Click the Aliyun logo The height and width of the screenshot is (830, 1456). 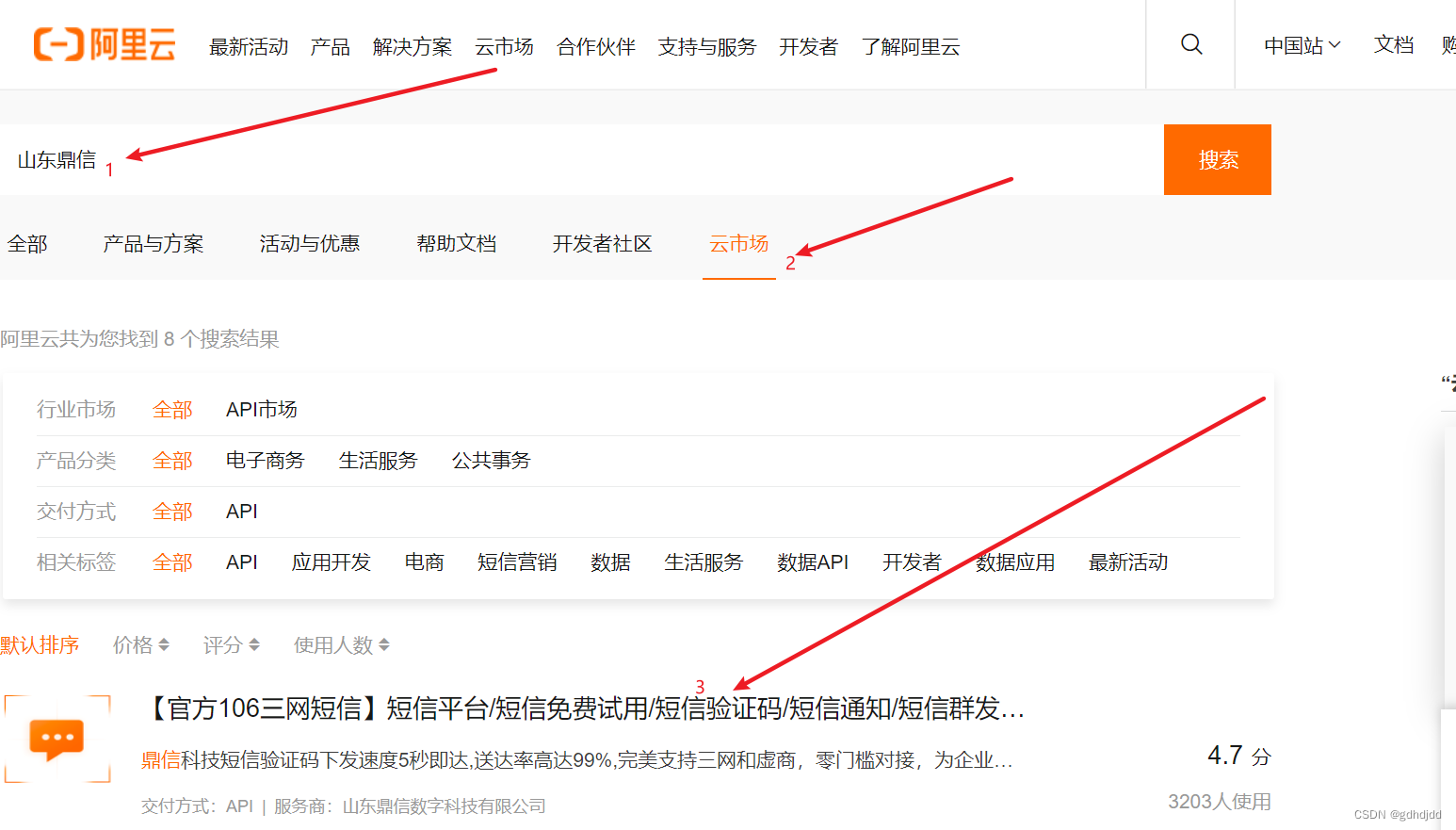click(105, 44)
